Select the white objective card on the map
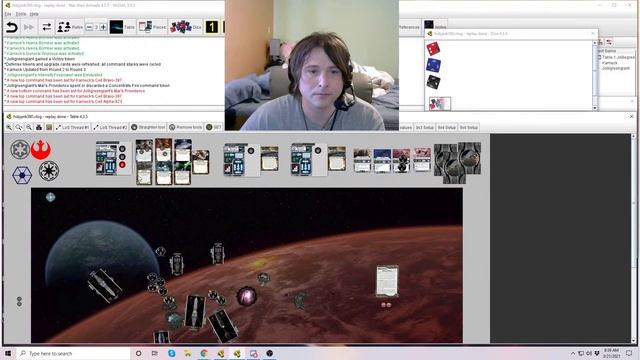Screen dimensions: 640x360 (x=387, y=281)
